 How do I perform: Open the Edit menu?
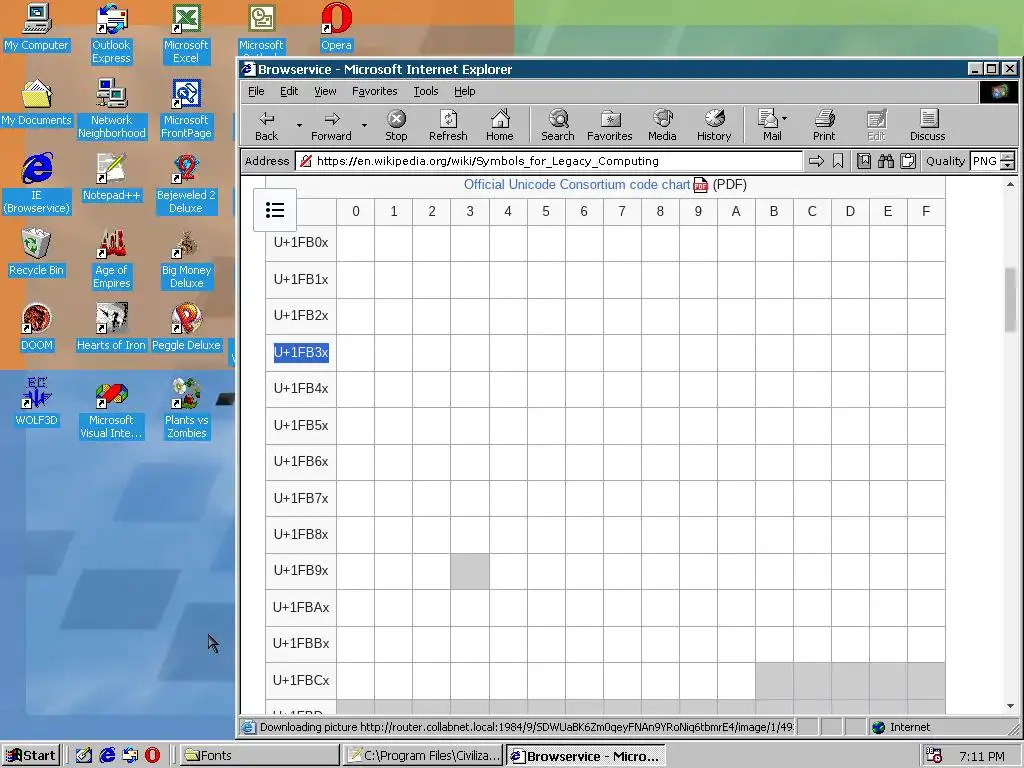pos(289,91)
